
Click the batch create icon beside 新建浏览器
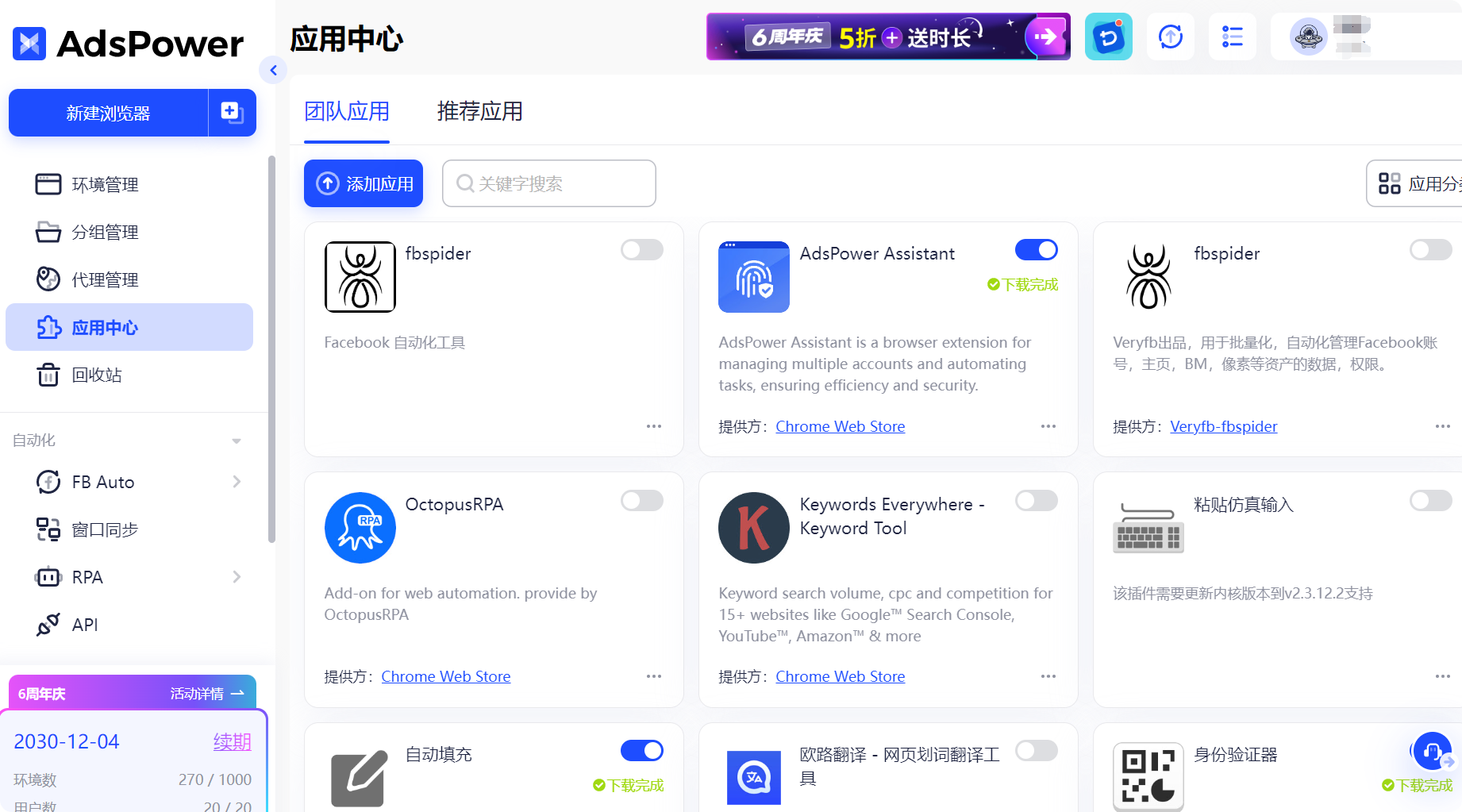pyautogui.click(x=233, y=113)
